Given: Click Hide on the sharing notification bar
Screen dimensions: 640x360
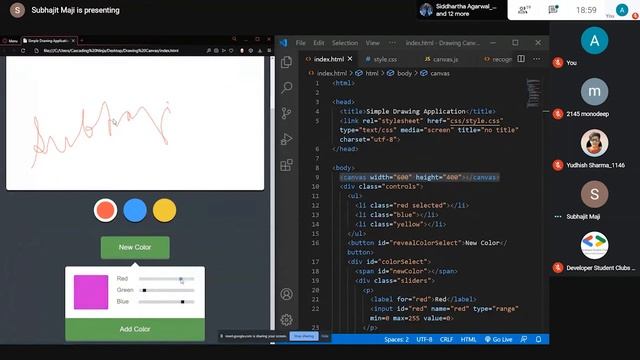Looking at the screenshot, I should click(x=325, y=336).
